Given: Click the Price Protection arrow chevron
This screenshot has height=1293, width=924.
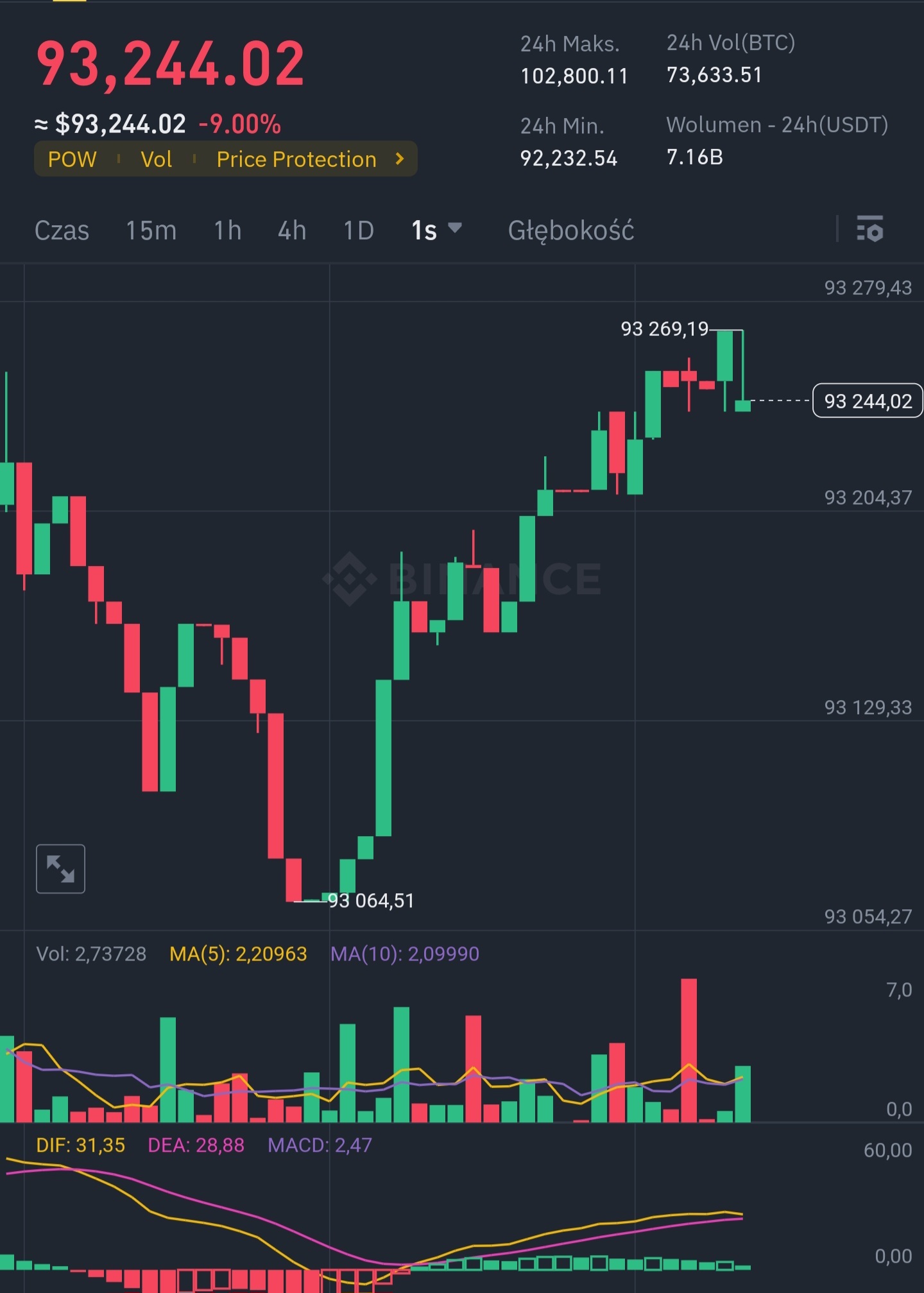Looking at the screenshot, I should pos(400,158).
